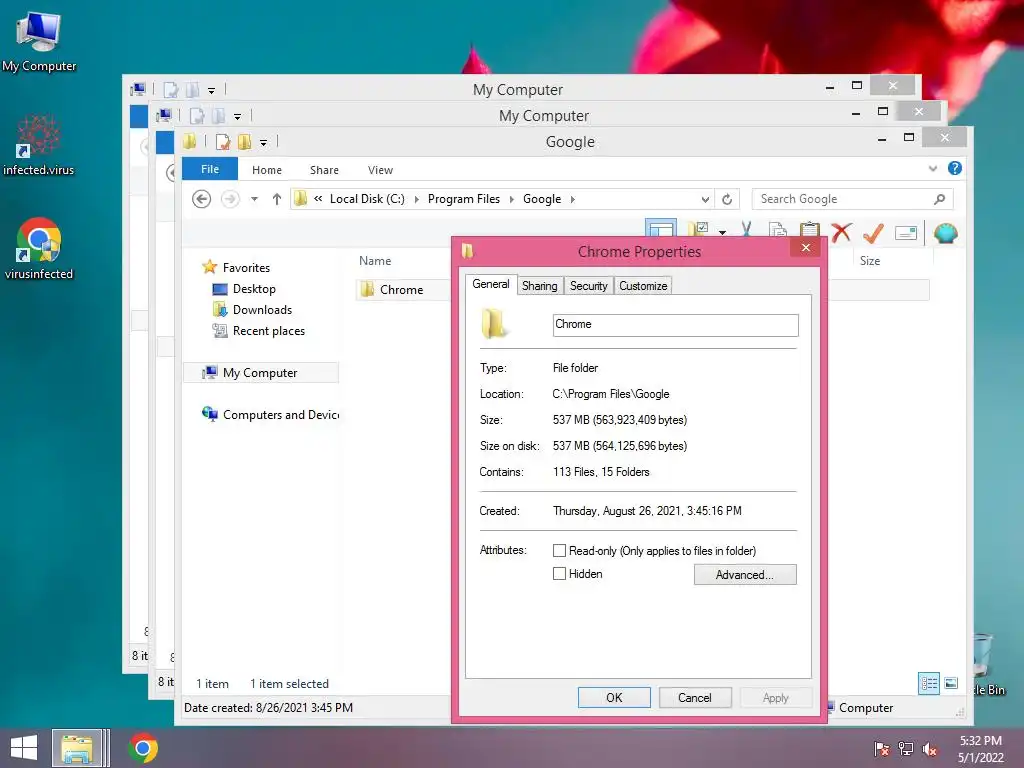Open the recent locations dropdown arrow

(x=254, y=199)
